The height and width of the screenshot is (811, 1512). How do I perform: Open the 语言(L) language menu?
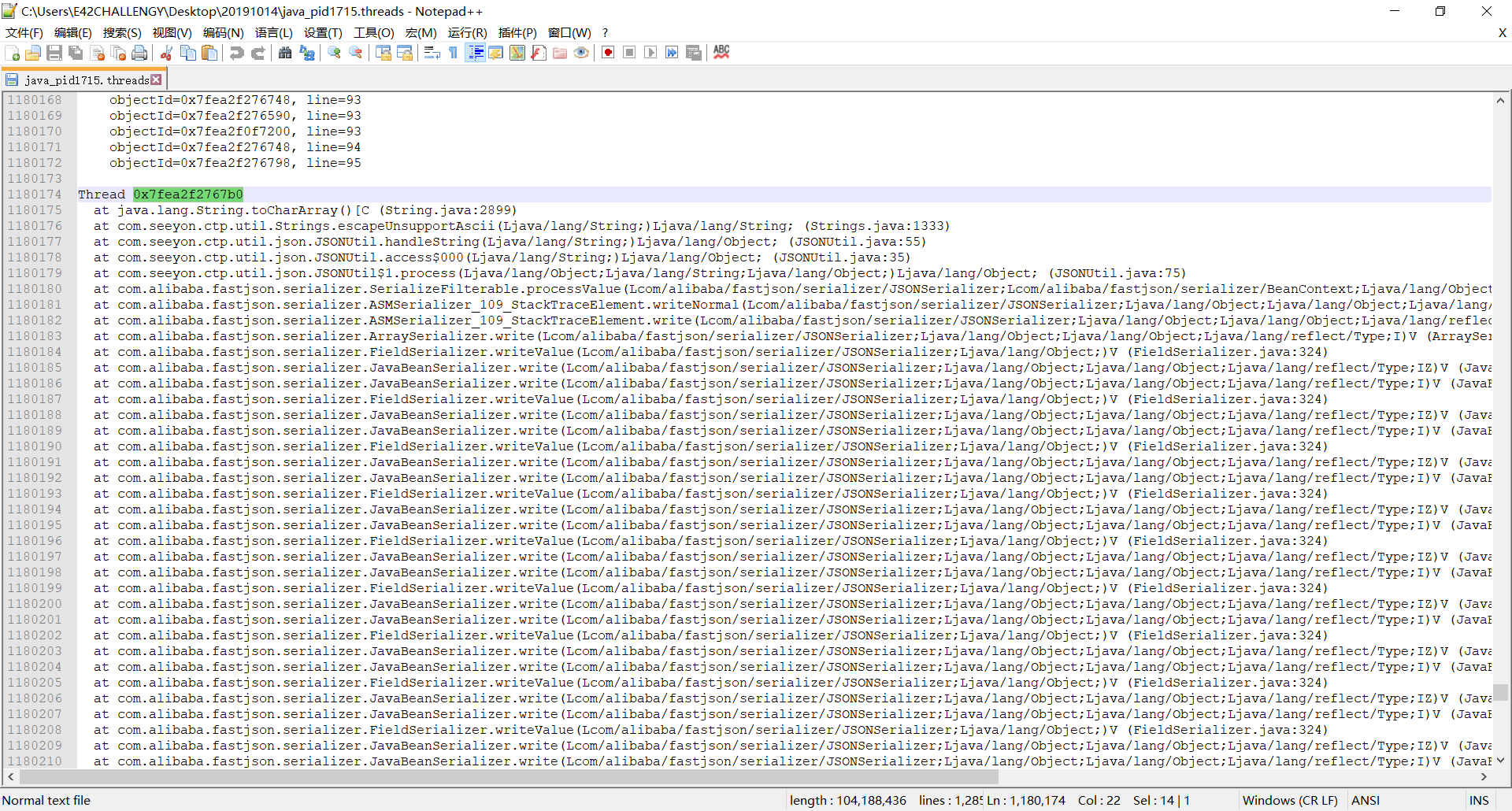[x=273, y=32]
